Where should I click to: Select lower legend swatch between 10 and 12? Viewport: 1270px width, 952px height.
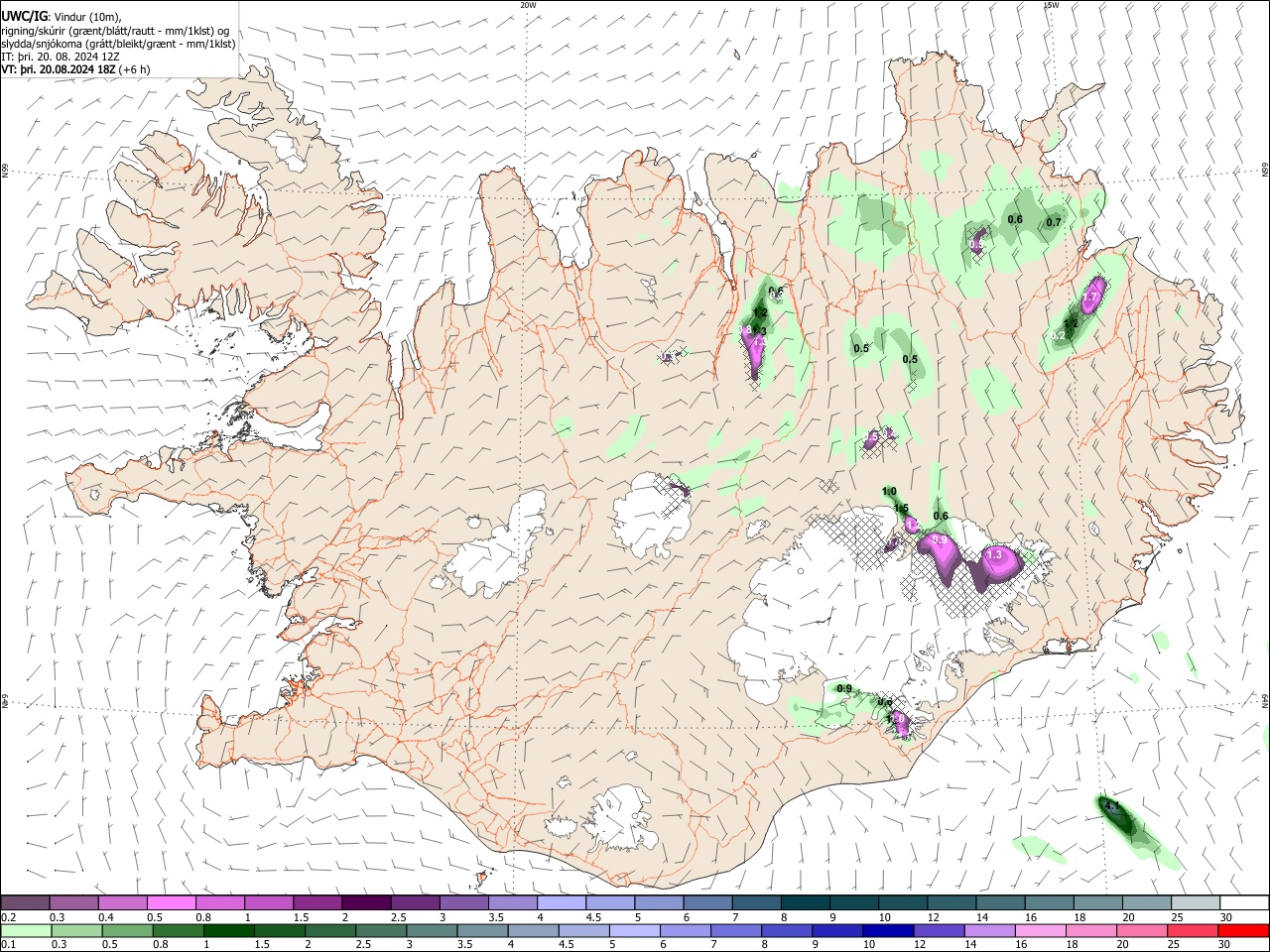(889, 931)
